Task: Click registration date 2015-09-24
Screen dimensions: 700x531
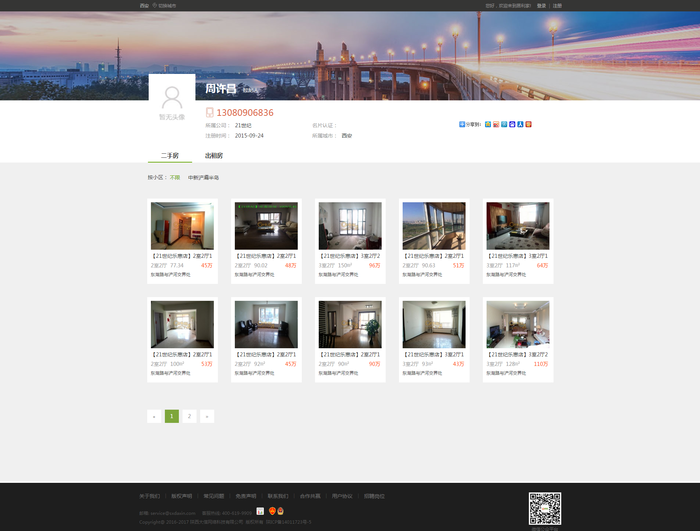Action: click(x=249, y=135)
